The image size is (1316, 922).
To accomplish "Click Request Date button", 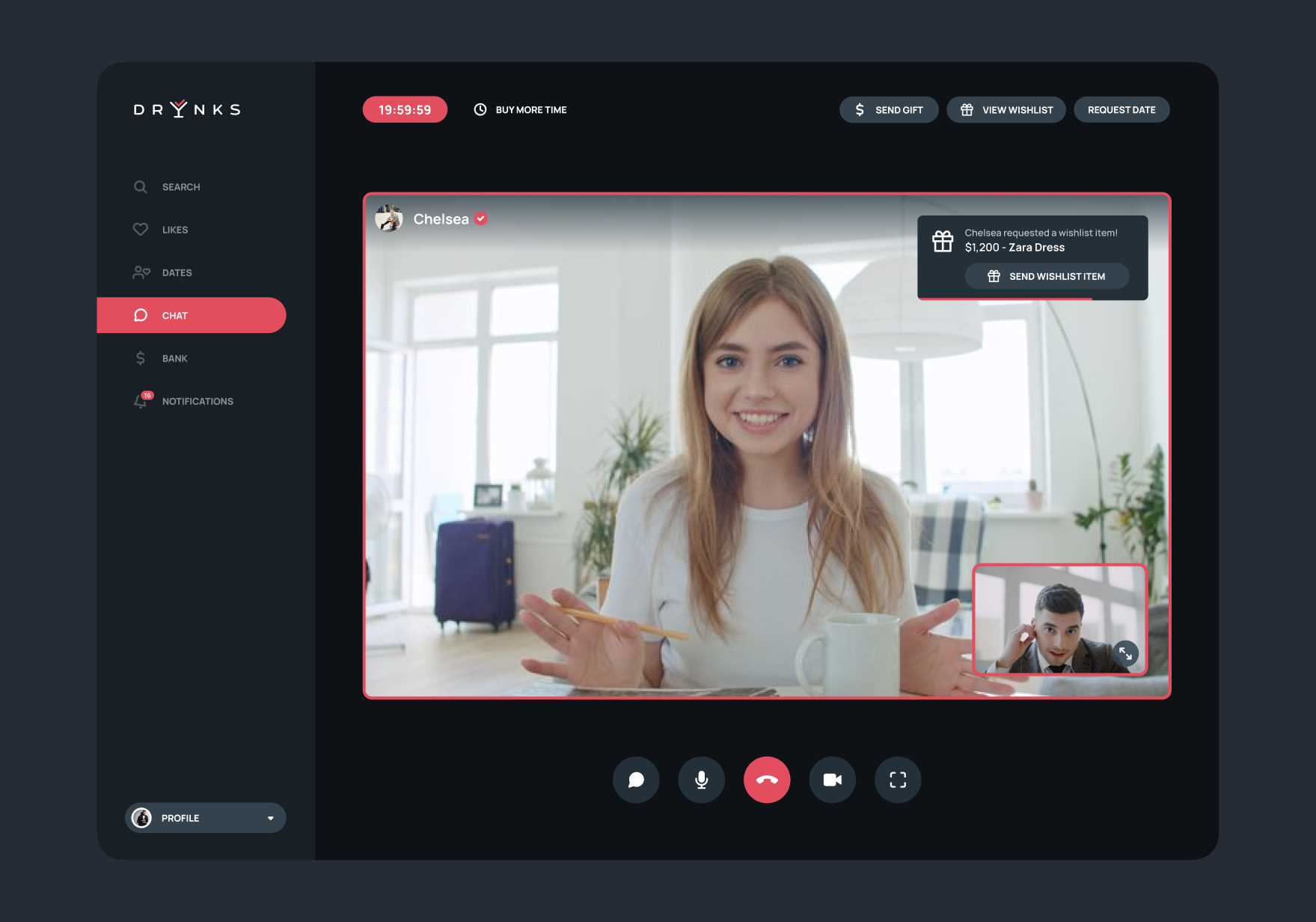I will pyautogui.click(x=1121, y=109).
